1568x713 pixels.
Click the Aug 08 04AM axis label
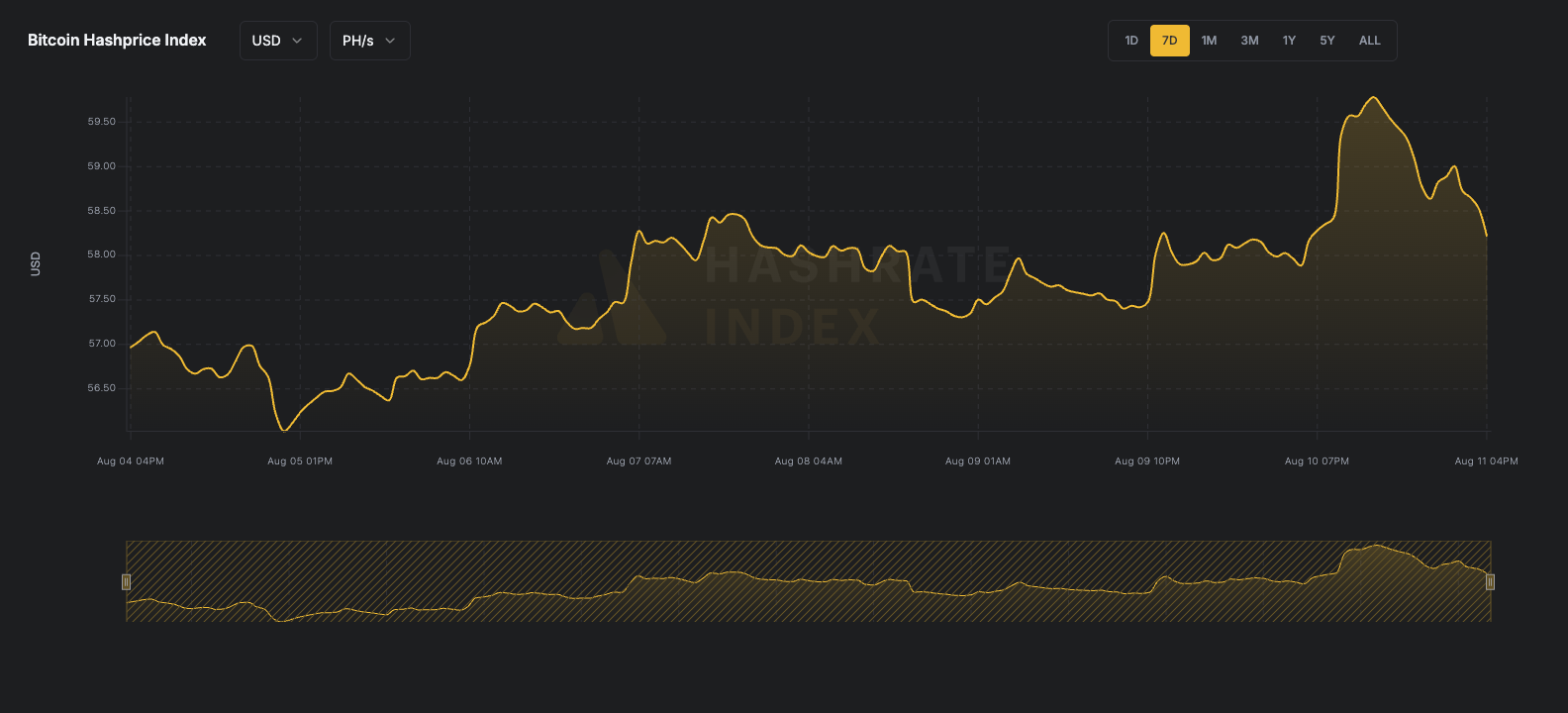809,461
